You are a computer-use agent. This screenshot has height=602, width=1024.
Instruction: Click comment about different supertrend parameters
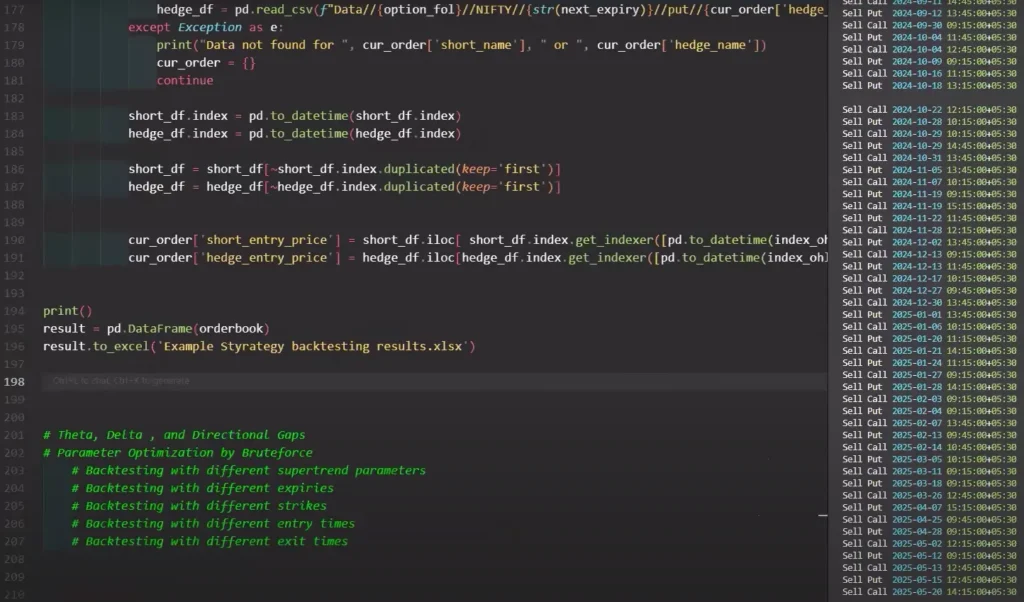248,471
